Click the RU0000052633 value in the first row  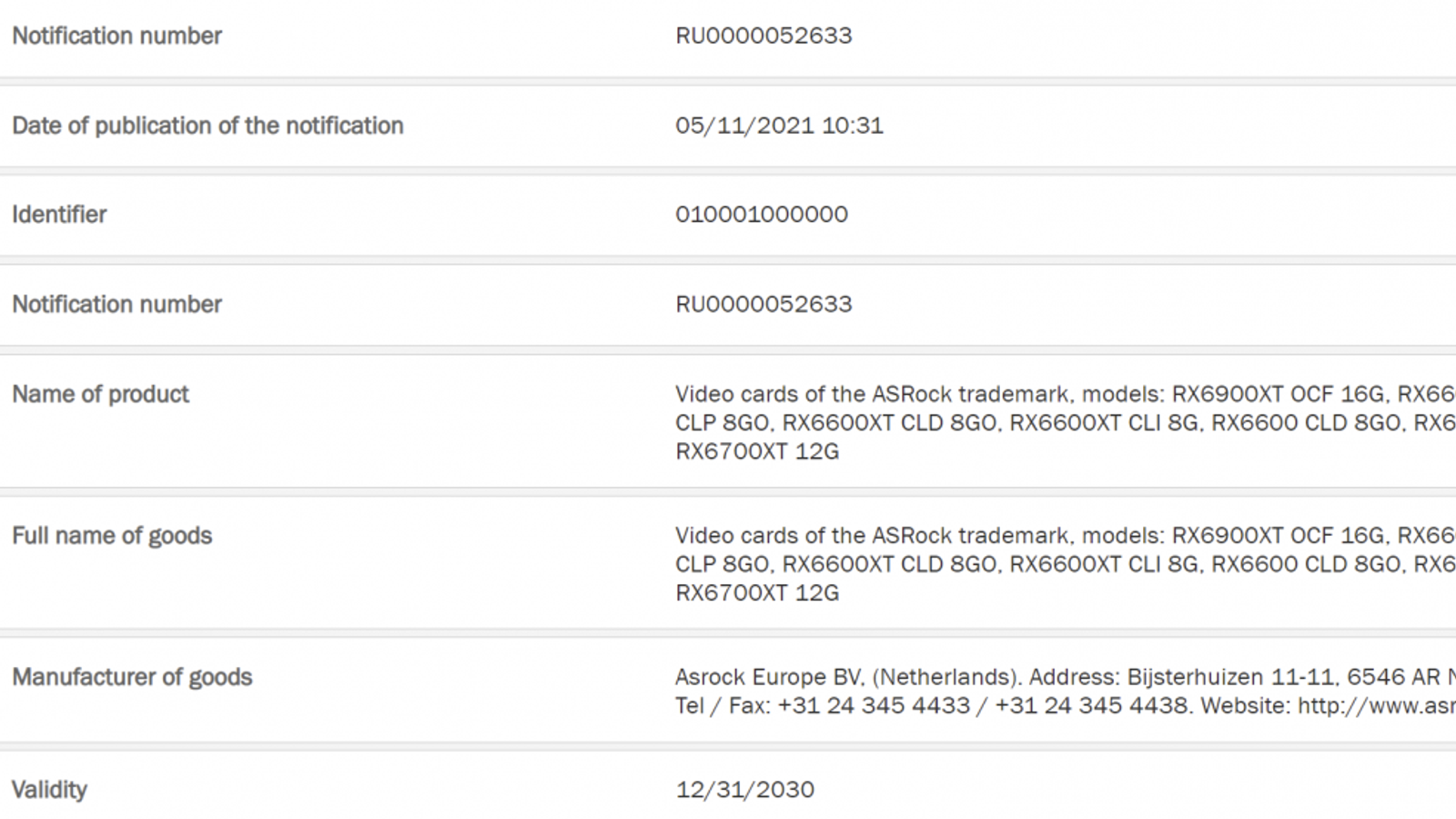(x=763, y=35)
